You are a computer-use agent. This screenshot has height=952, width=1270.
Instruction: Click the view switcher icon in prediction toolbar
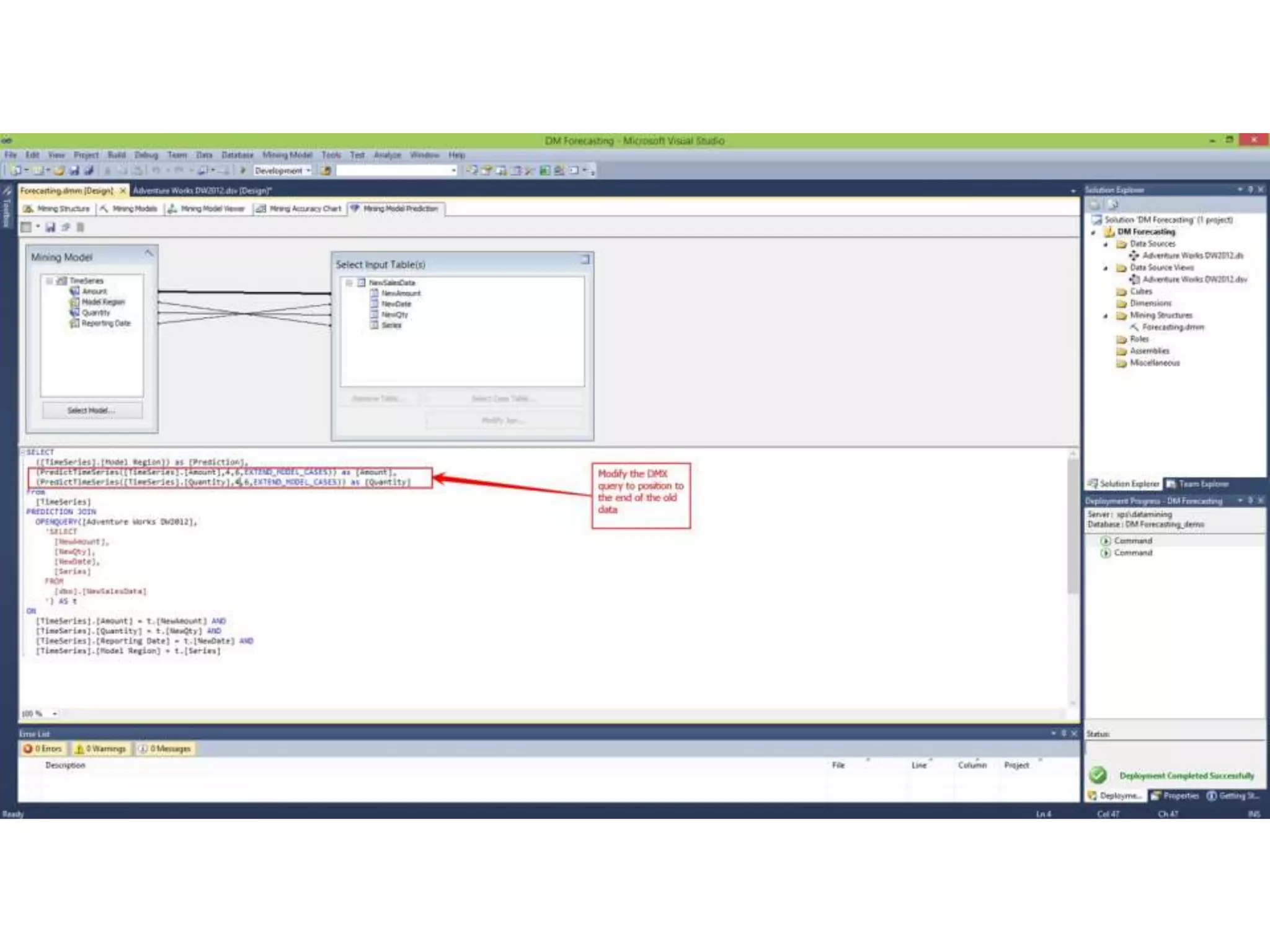tap(26, 227)
